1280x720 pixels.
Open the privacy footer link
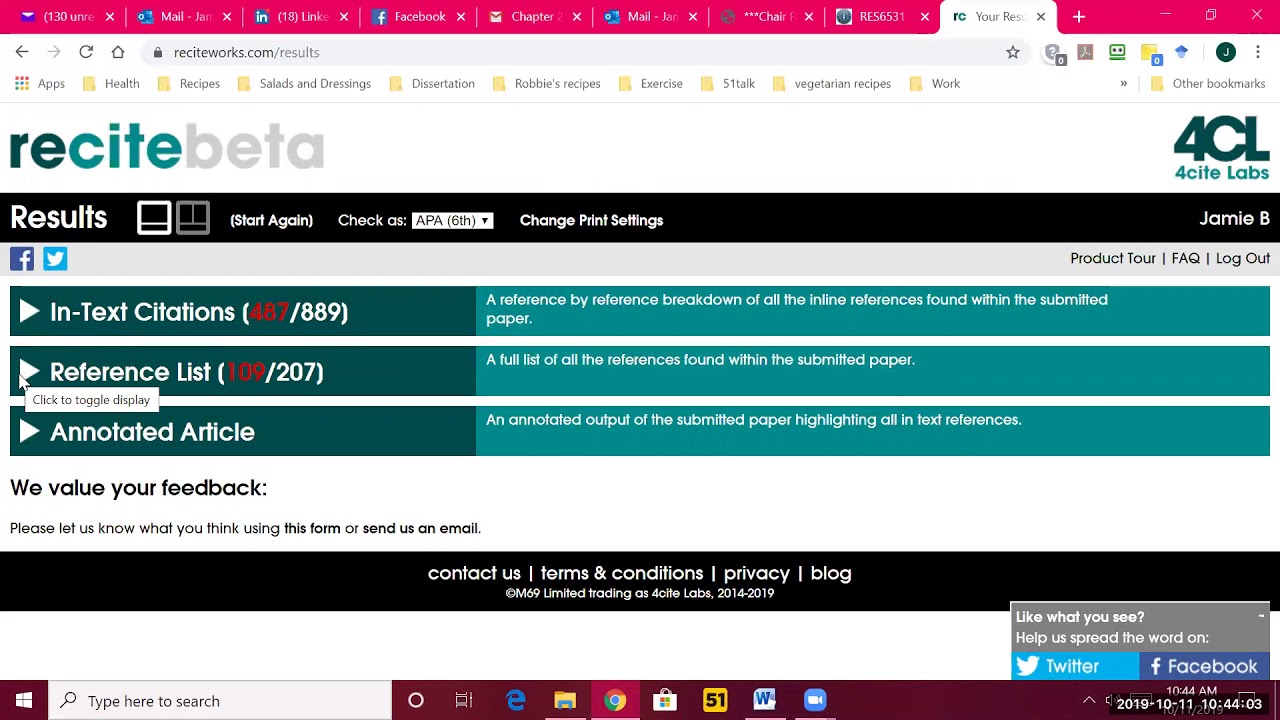756,573
